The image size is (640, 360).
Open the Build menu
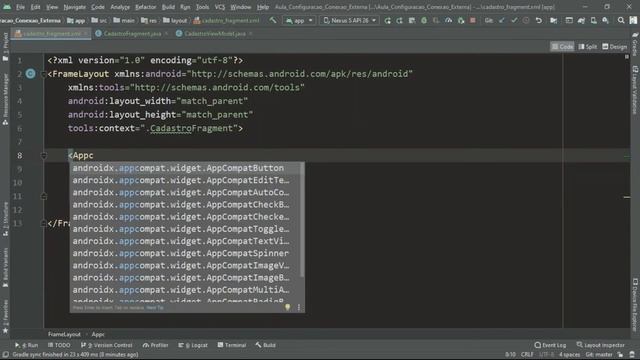[x=168, y=7]
